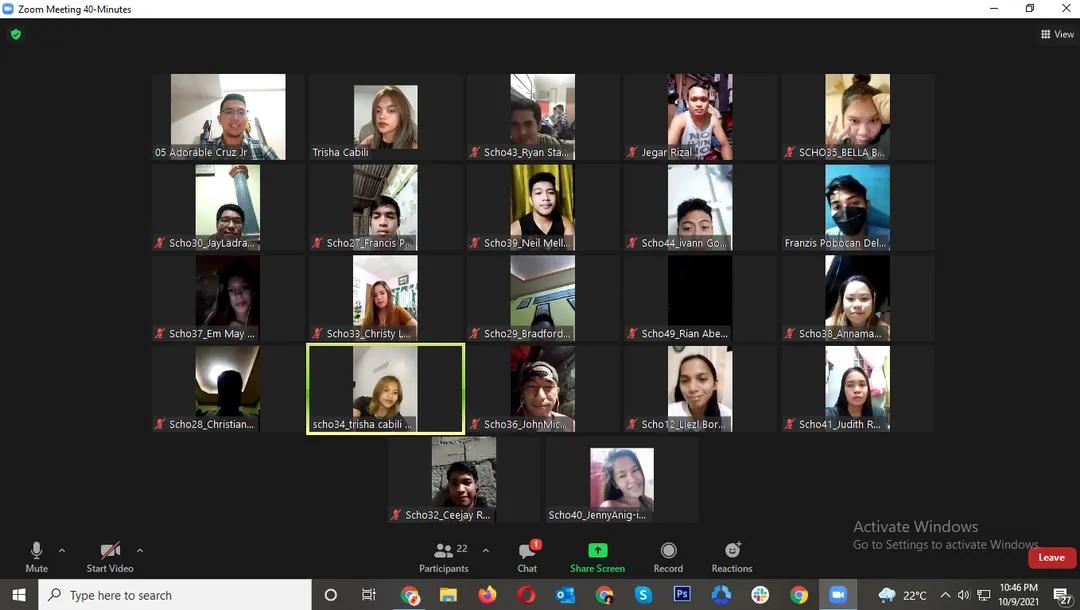Open Task View in the taskbar

[x=369, y=595]
